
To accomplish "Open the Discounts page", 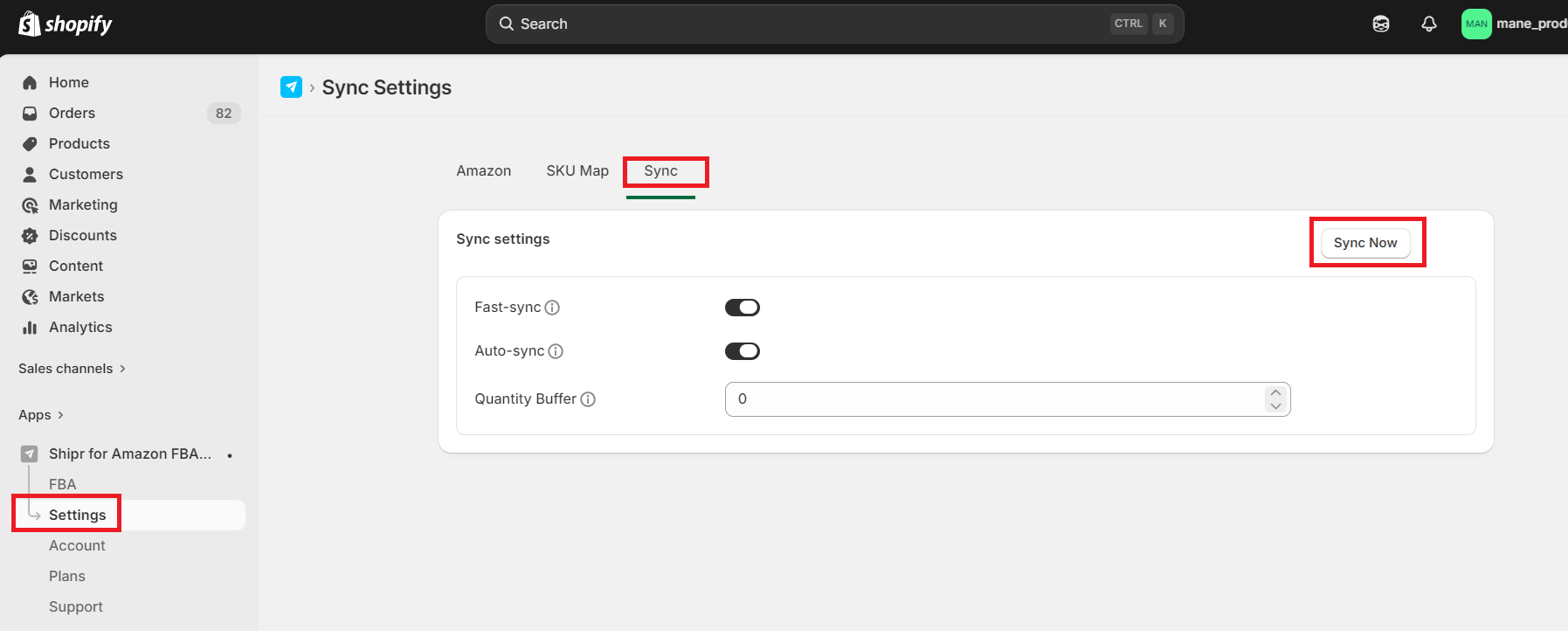I will coord(83,235).
